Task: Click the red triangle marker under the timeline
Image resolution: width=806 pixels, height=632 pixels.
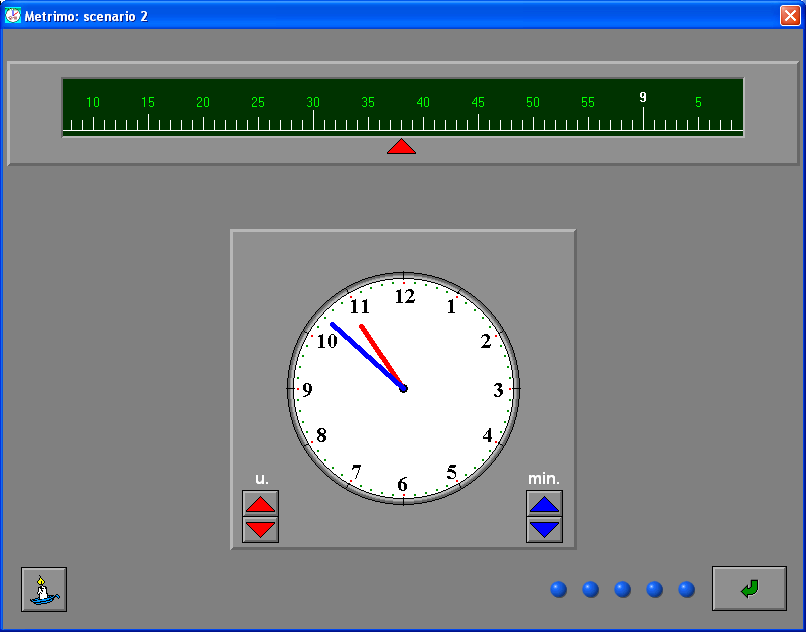Action: 401,146
